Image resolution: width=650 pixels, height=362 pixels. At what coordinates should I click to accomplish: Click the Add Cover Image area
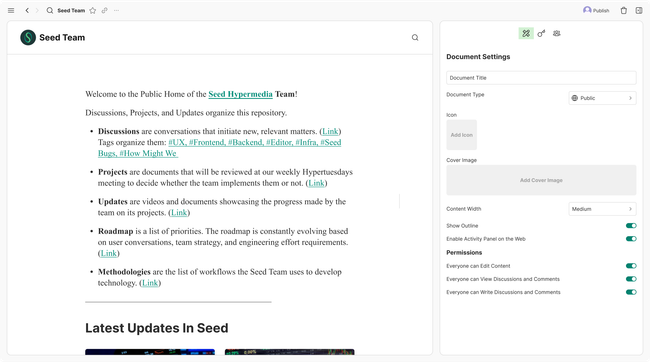click(x=541, y=180)
